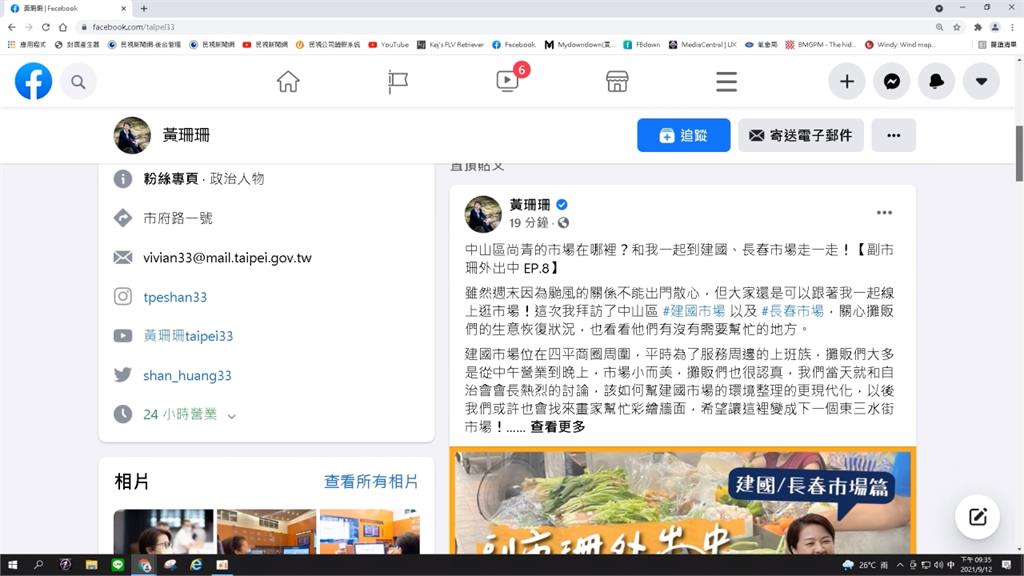Screen dimensions: 1024x576
Task: Open the notifications bell
Action: (x=936, y=82)
